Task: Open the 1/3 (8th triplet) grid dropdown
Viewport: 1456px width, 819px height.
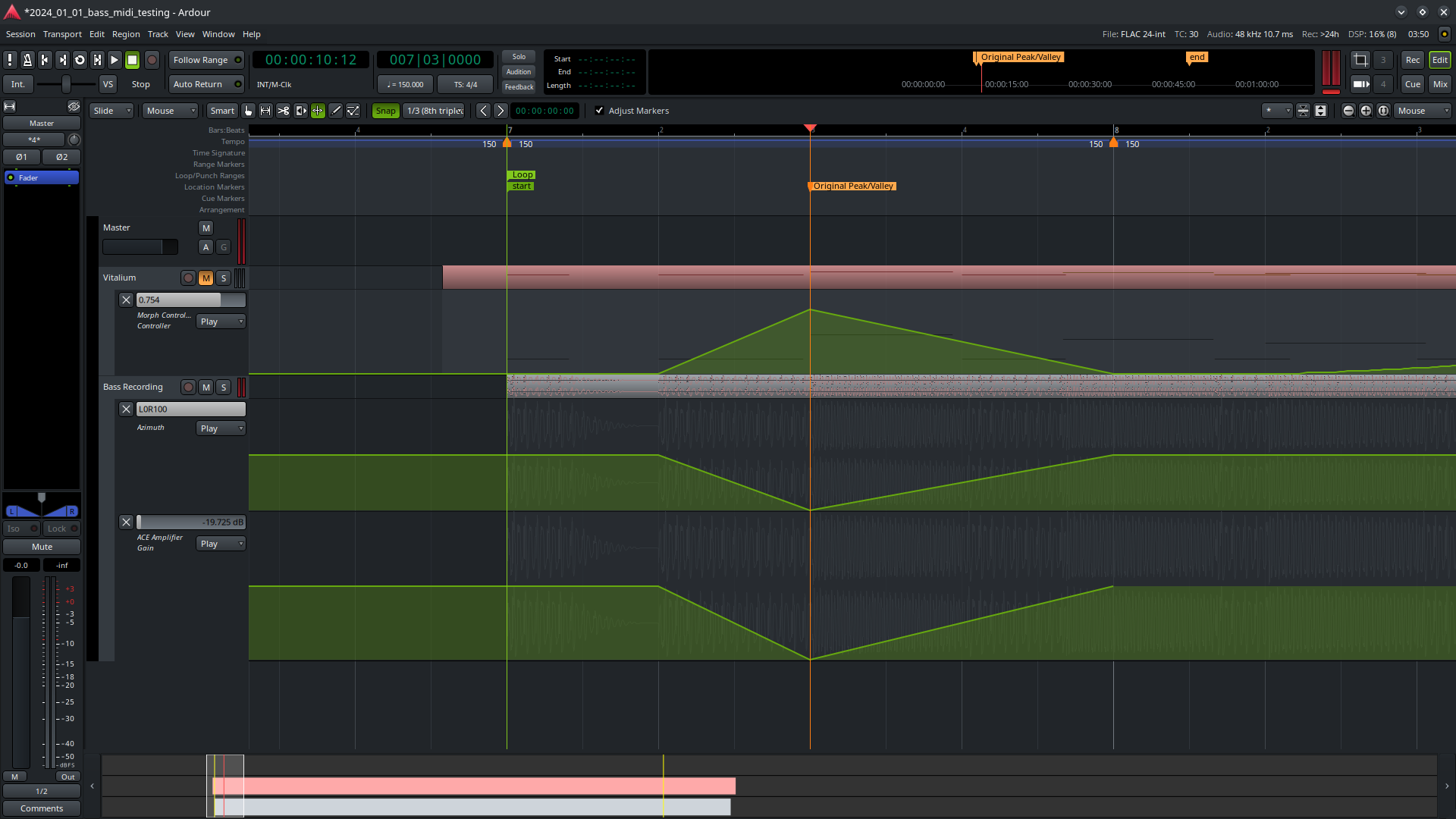Action: pos(435,111)
